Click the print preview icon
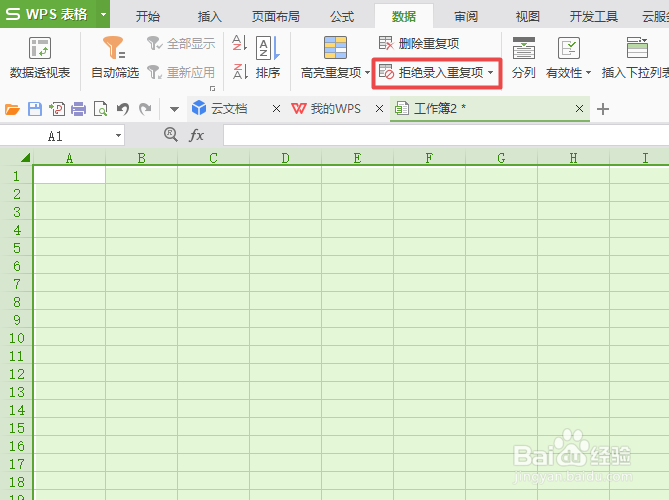 coord(101,109)
